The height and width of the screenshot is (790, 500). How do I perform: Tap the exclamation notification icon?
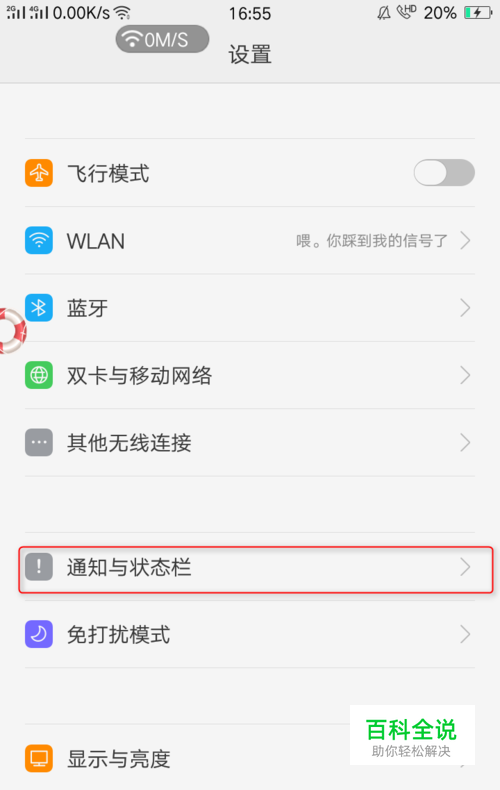coord(39,567)
